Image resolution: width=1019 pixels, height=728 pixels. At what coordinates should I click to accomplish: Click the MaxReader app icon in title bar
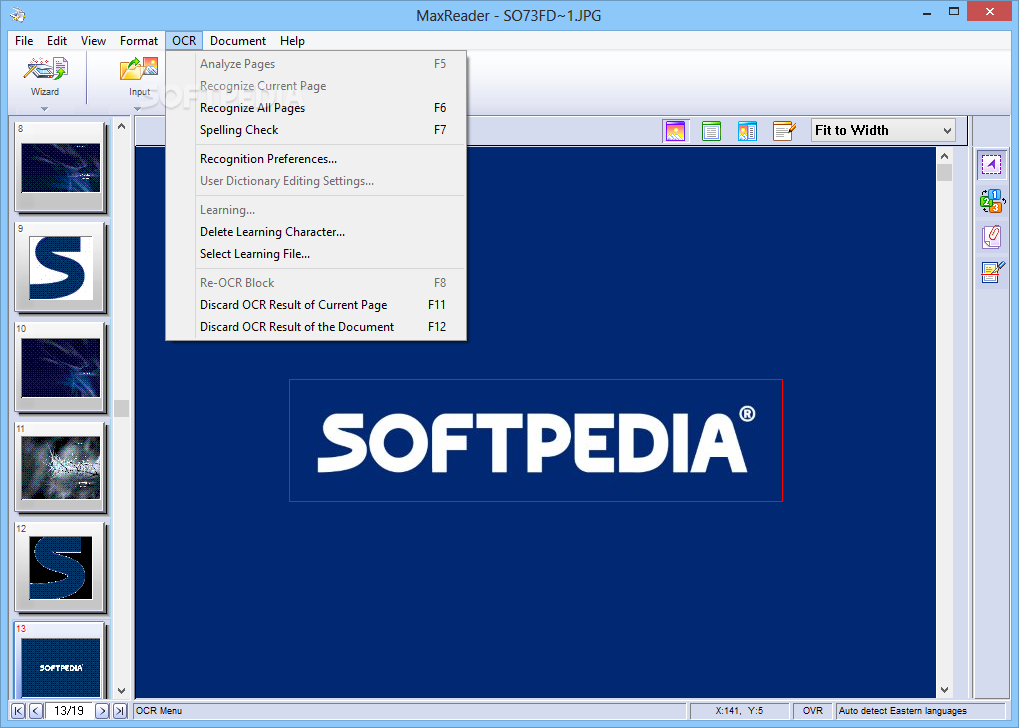pos(18,14)
